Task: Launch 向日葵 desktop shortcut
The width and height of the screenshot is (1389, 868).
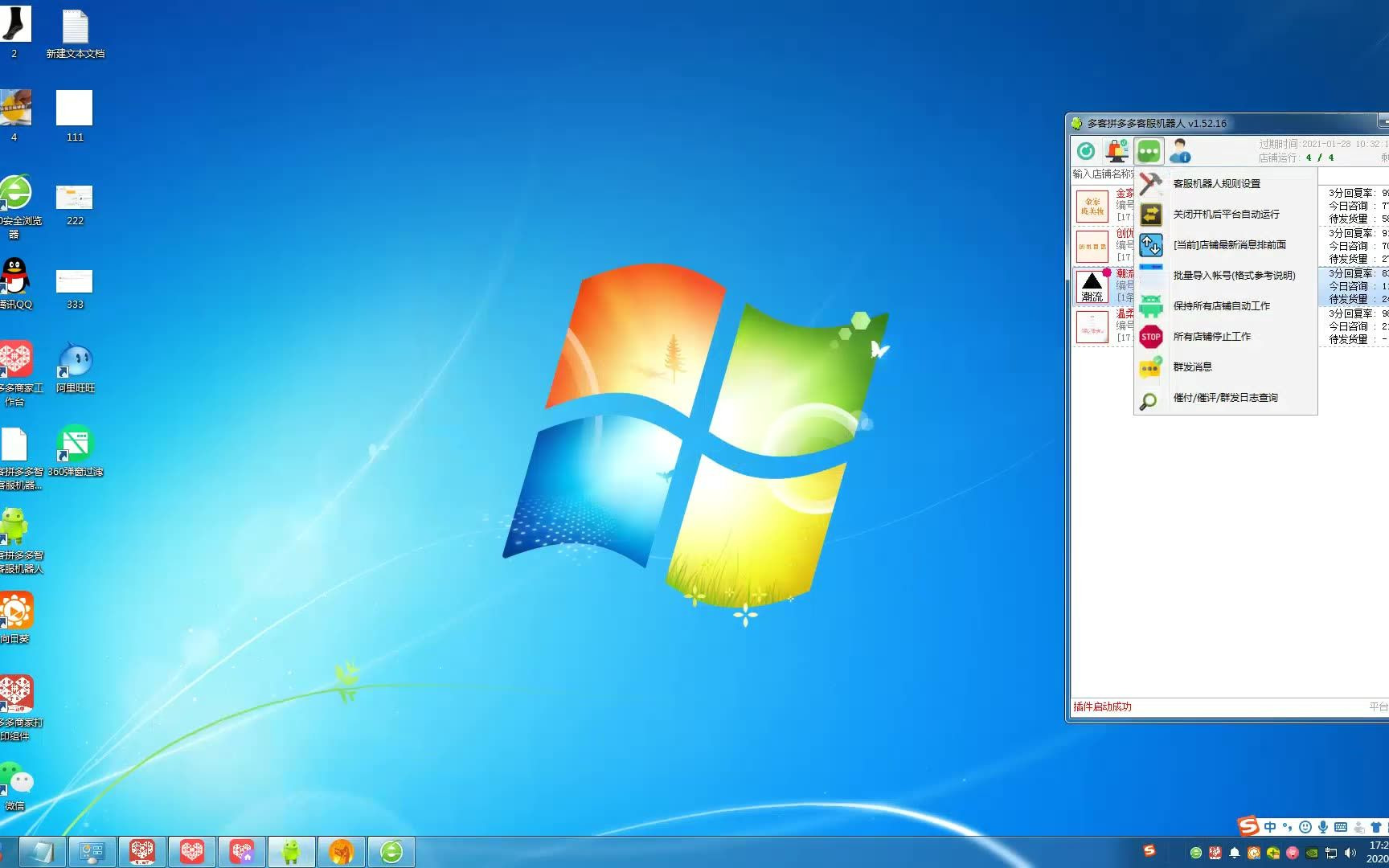Action: 15,617
